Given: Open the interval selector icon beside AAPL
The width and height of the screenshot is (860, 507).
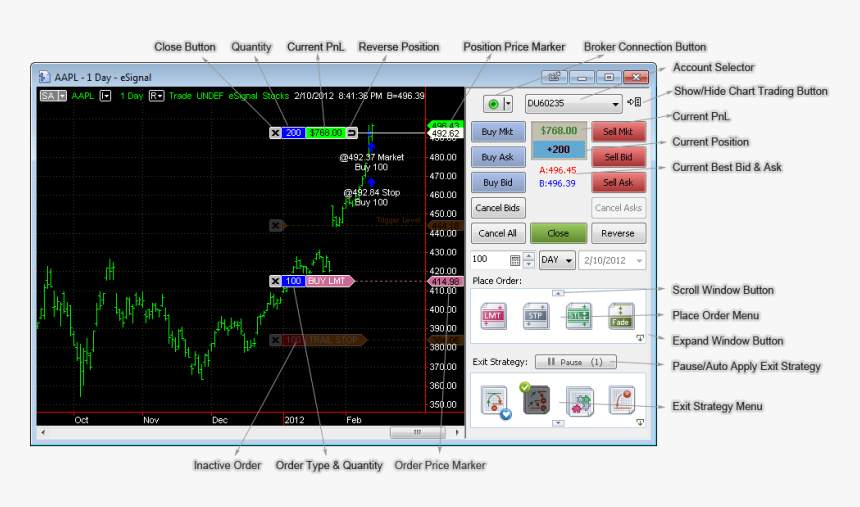Looking at the screenshot, I should tap(105, 96).
